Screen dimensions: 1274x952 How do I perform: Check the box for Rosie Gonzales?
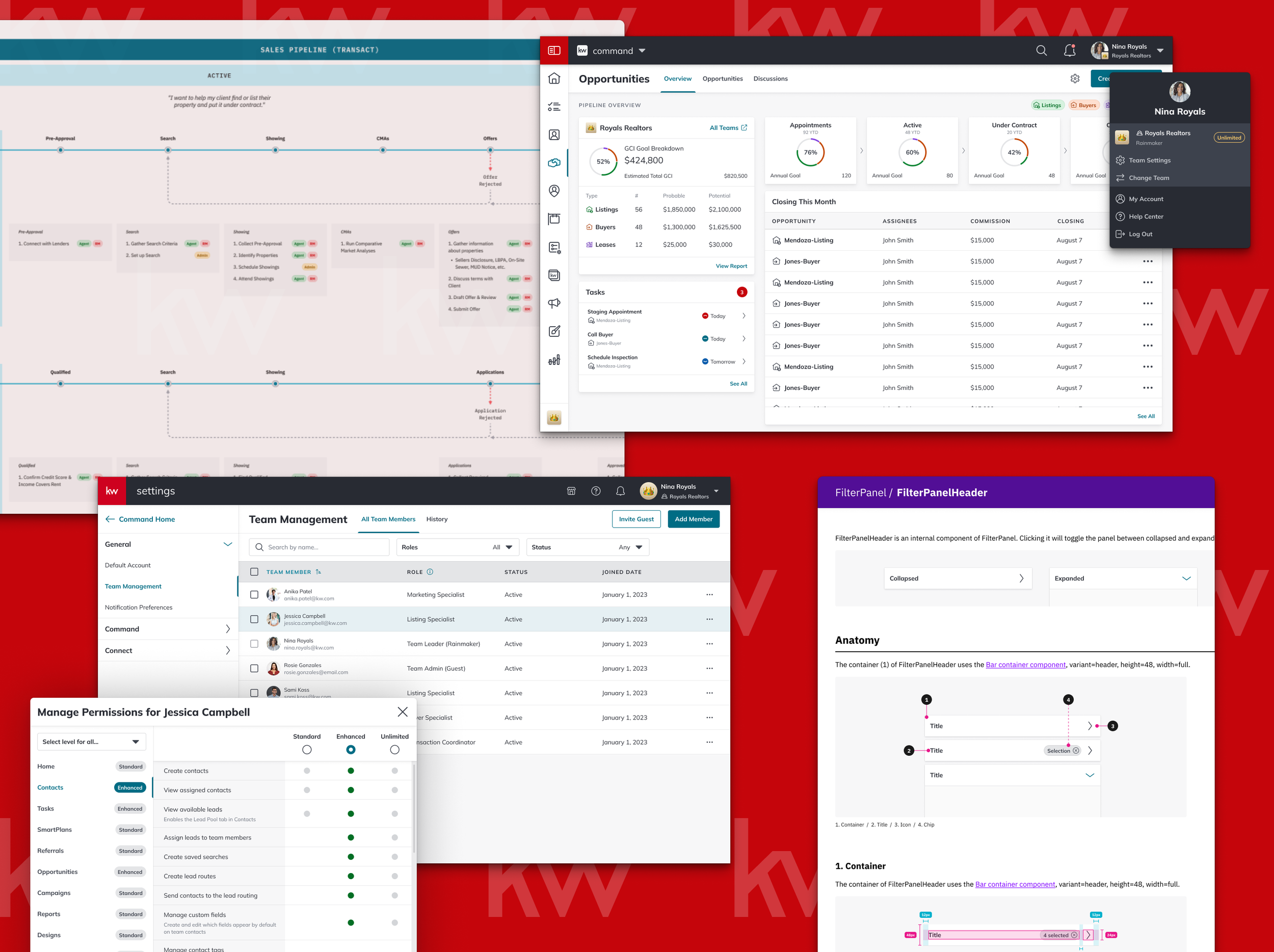pyautogui.click(x=254, y=669)
